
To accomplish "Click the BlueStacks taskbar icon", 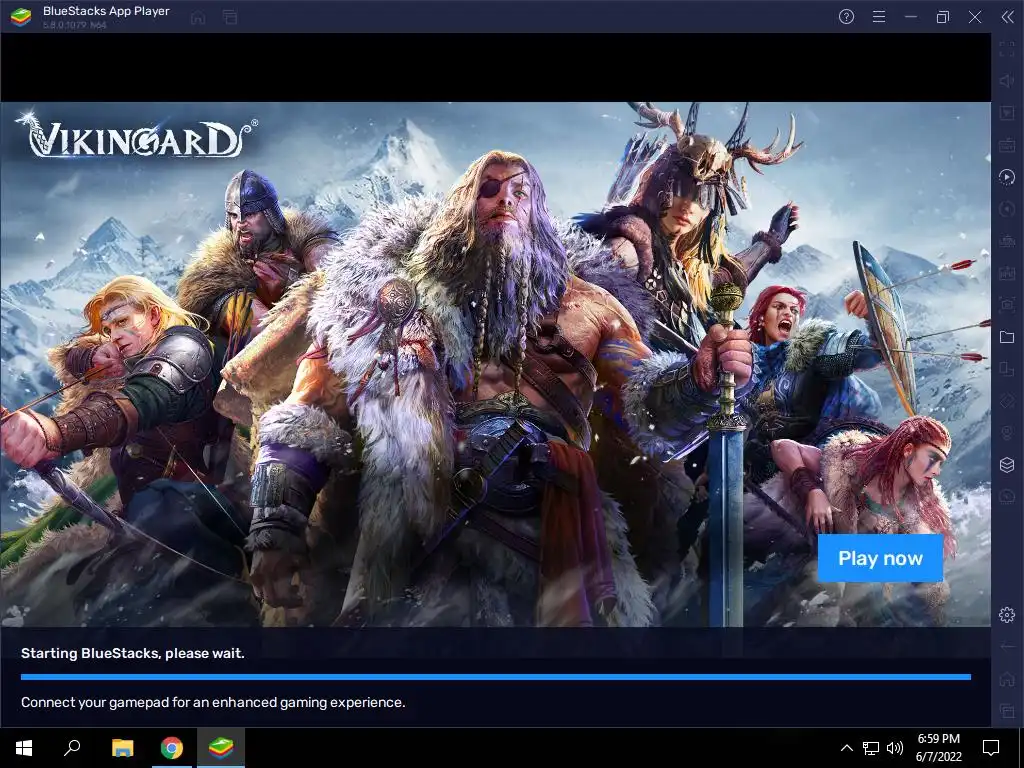I will [221, 748].
